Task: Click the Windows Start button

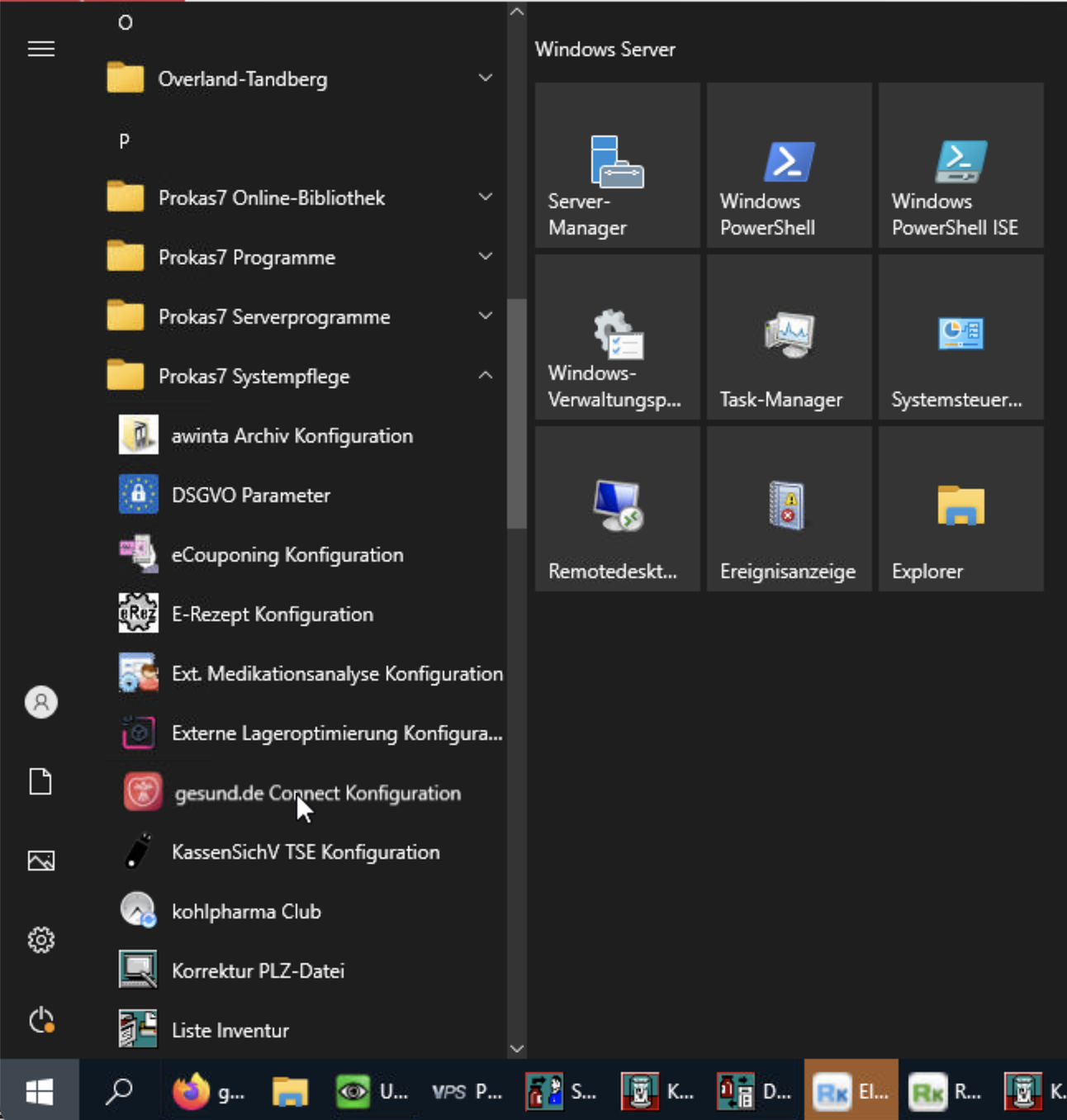Action: [x=40, y=1091]
